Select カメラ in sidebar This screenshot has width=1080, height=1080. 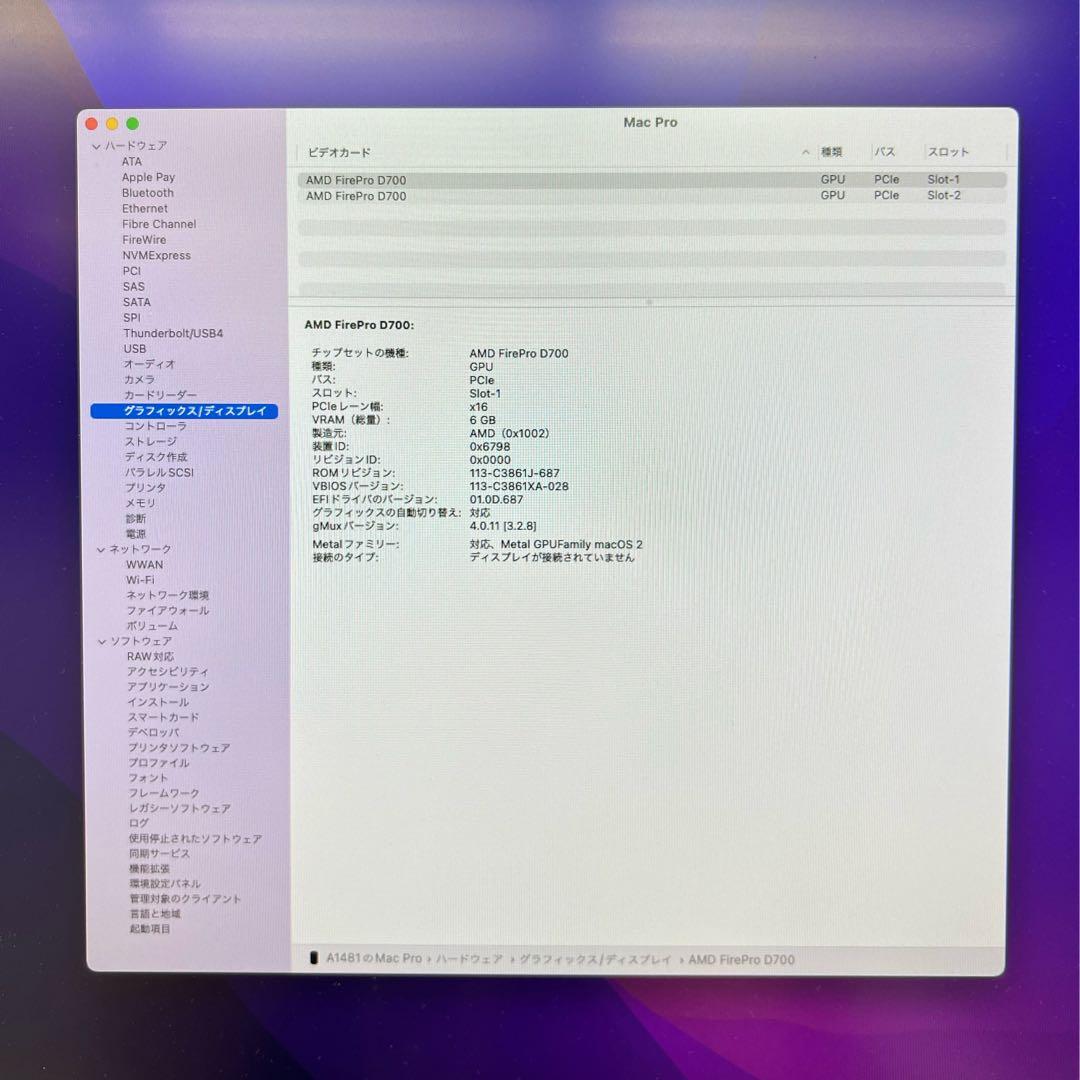[x=139, y=380]
